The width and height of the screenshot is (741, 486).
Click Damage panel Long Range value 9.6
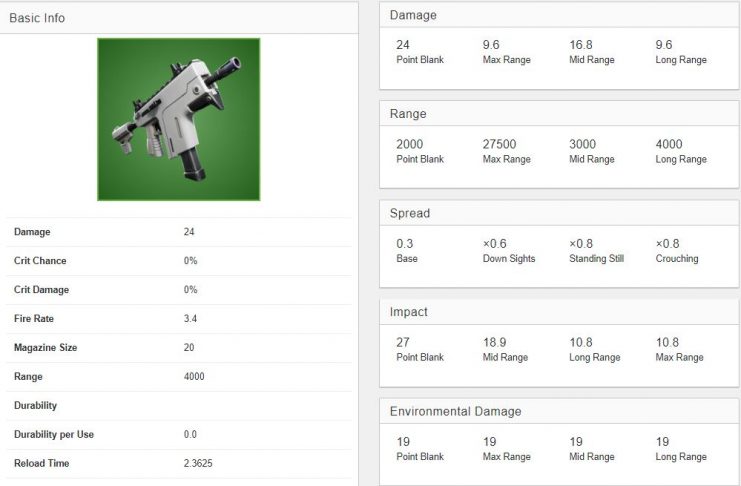click(663, 45)
